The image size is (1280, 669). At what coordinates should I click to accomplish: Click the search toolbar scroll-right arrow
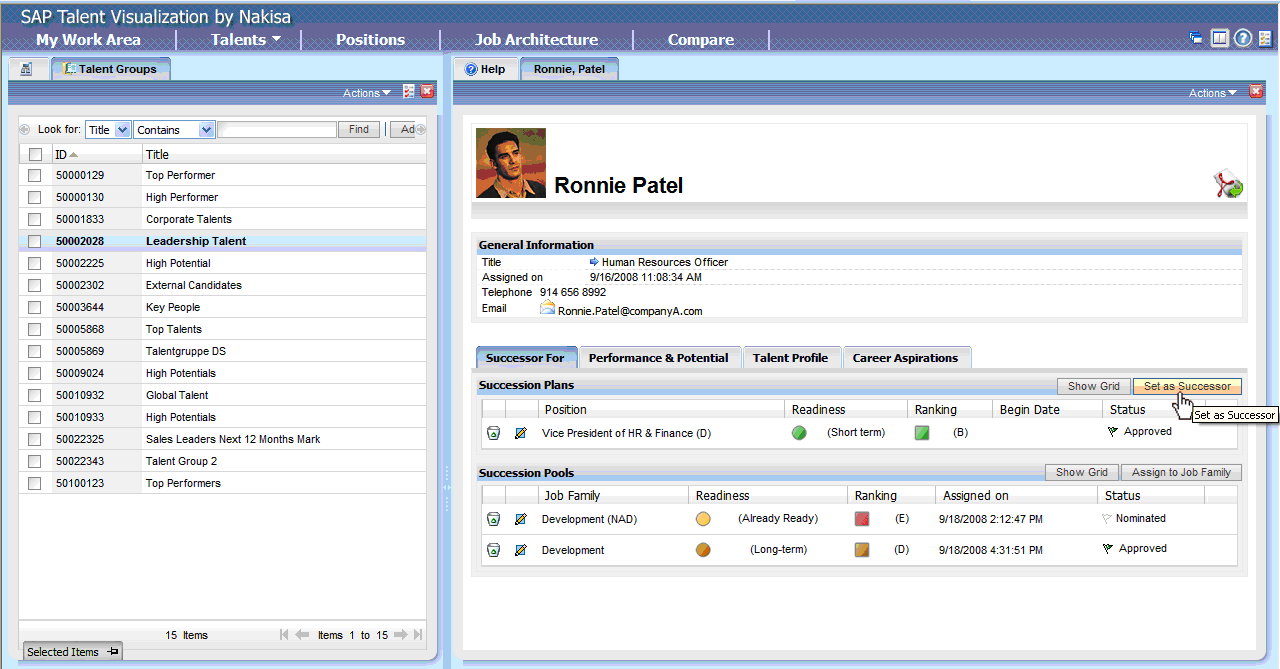tap(421, 130)
